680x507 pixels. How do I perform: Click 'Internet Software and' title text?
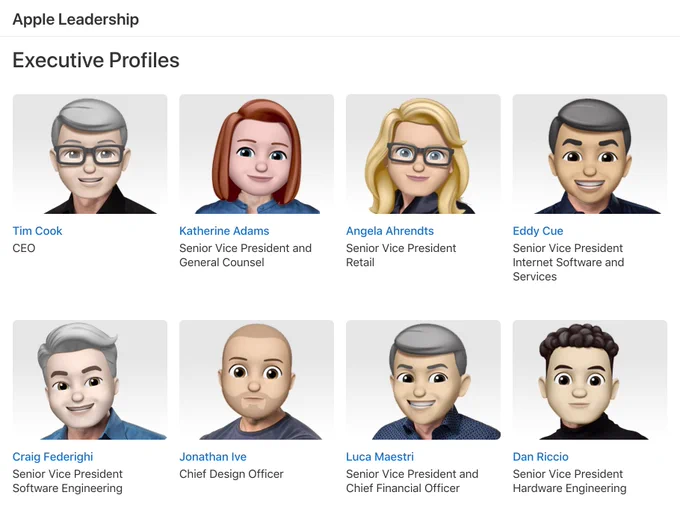568,262
